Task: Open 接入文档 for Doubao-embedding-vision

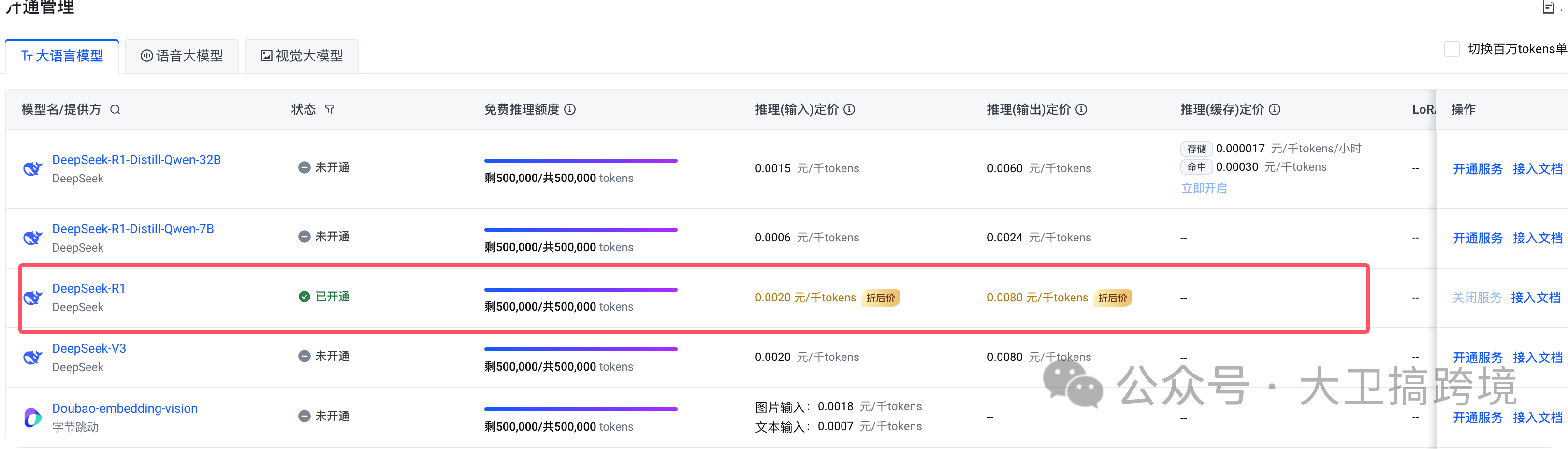Action: coord(1538,418)
